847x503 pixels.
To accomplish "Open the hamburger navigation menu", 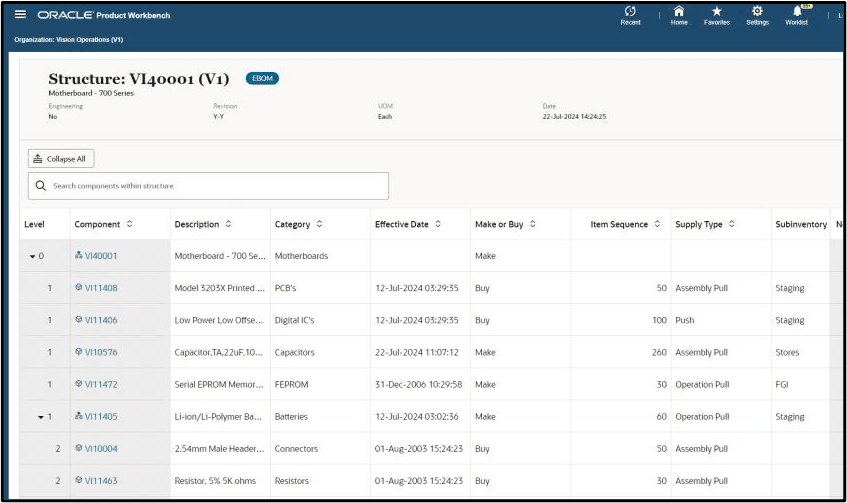I will (20, 15).
